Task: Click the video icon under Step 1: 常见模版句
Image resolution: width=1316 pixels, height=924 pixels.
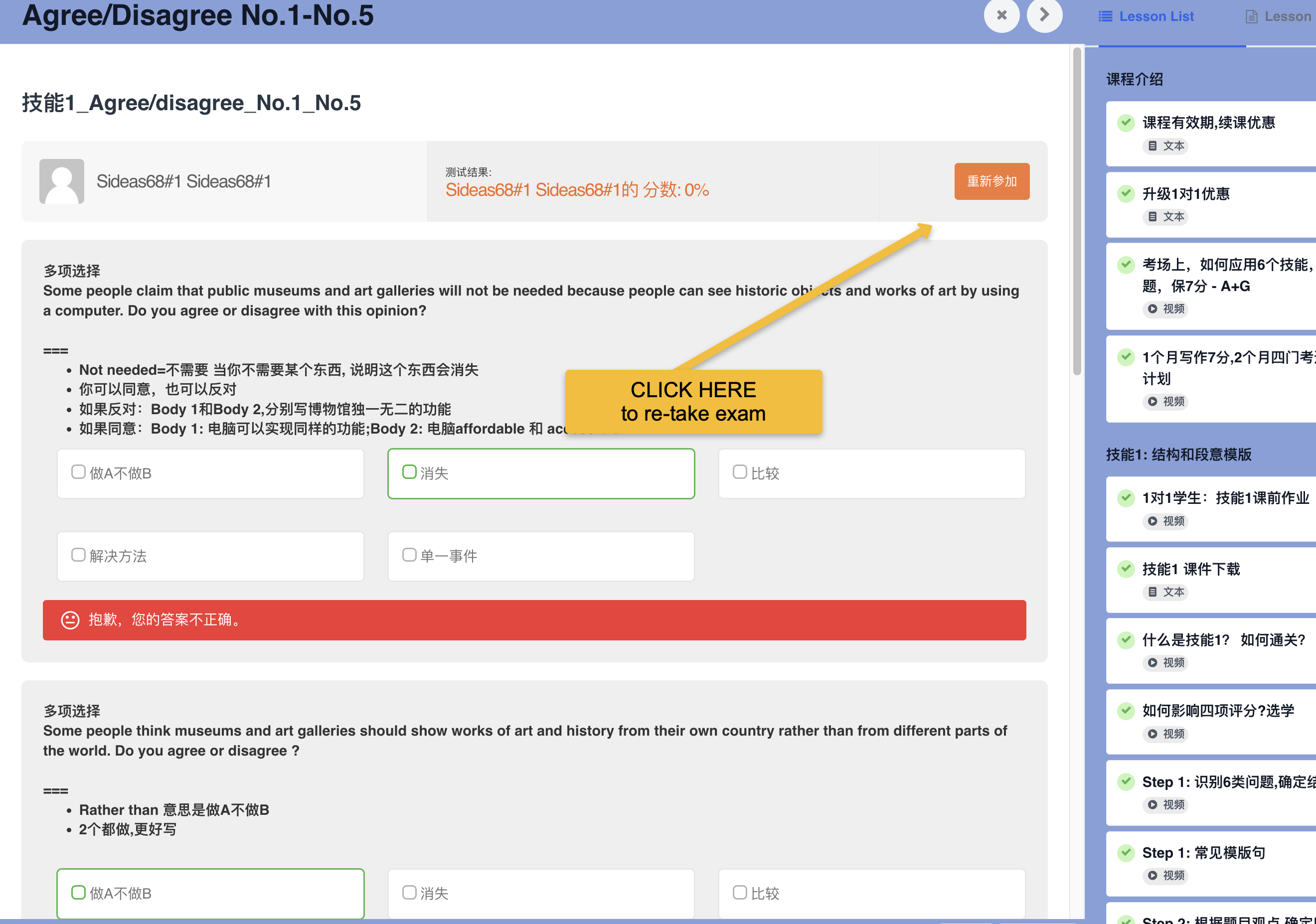Action: pos(1152,875)
